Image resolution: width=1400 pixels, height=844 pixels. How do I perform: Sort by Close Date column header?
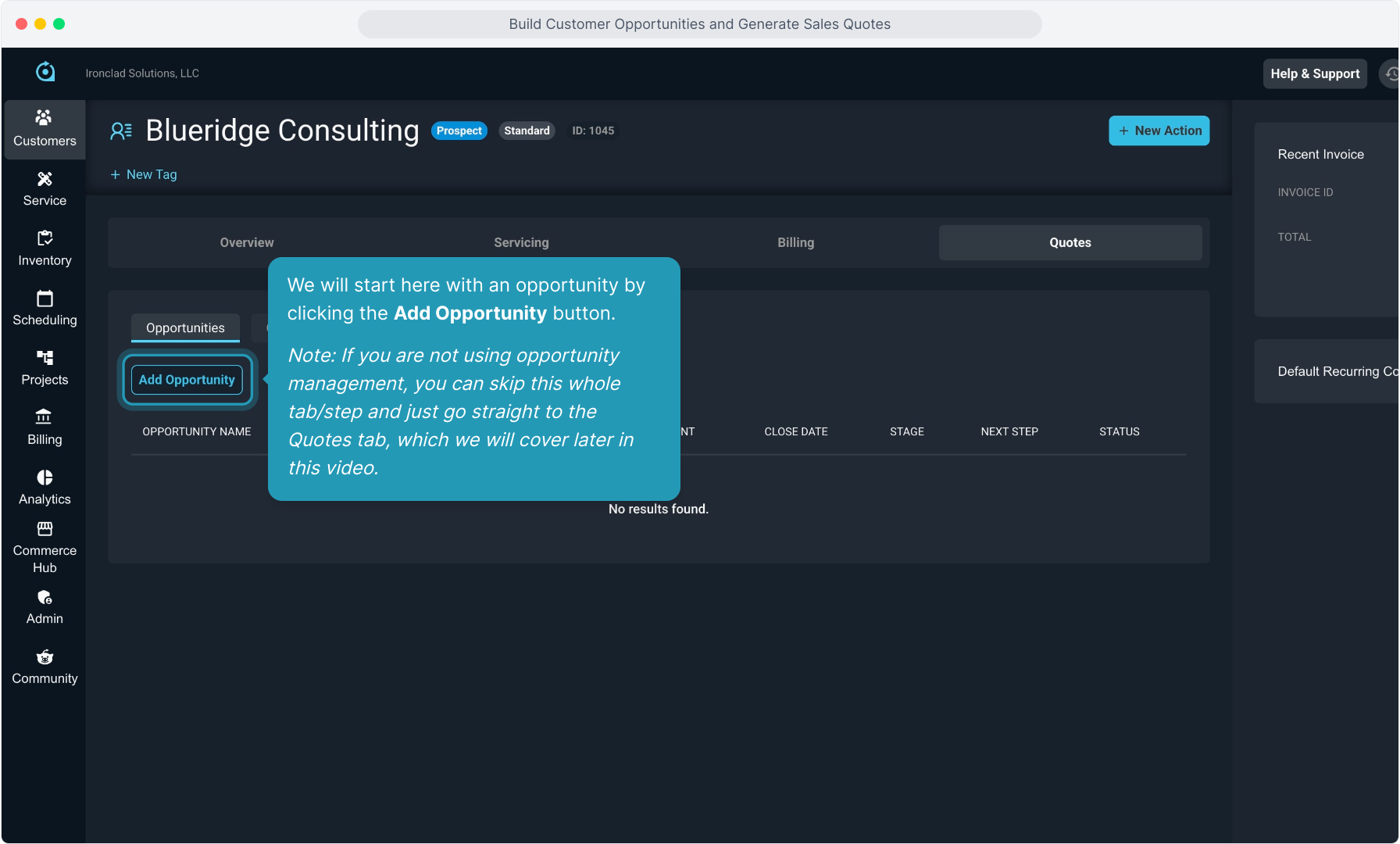pyautogui.click(x=795, y=431)
